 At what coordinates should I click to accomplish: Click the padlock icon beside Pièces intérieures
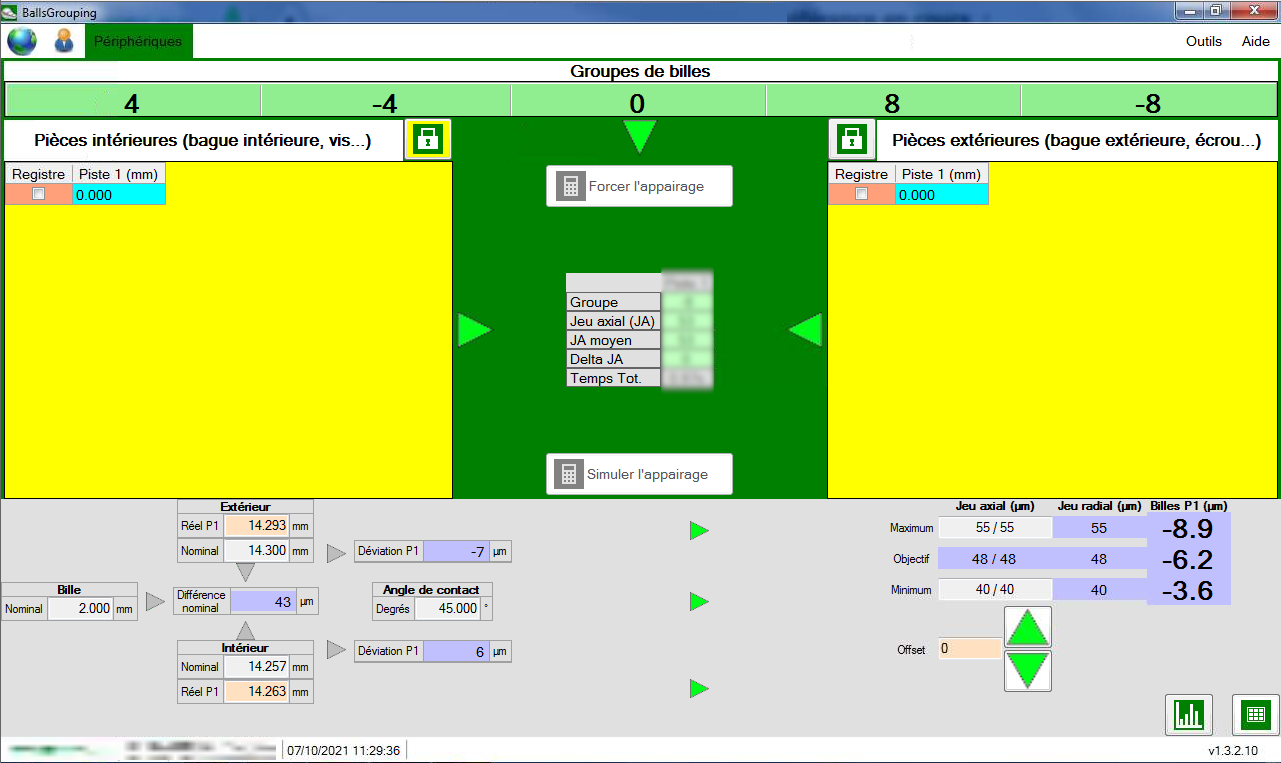click(428, 139)
